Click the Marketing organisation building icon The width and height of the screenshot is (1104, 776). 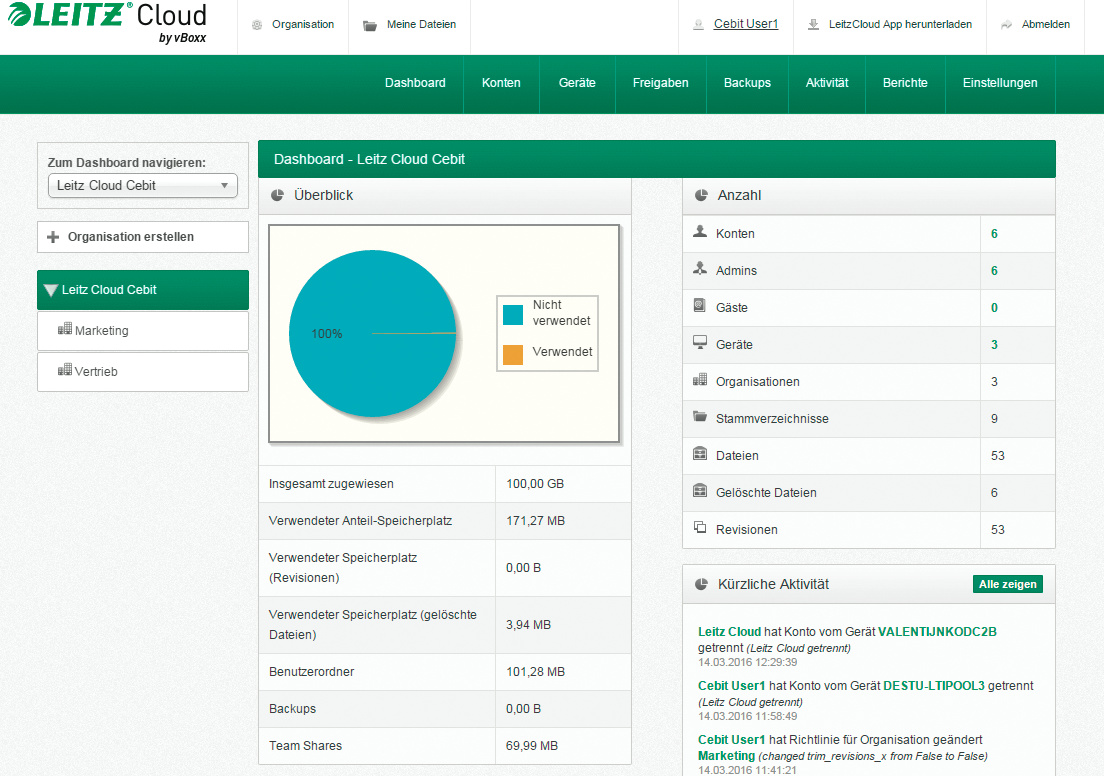point(65,330)
